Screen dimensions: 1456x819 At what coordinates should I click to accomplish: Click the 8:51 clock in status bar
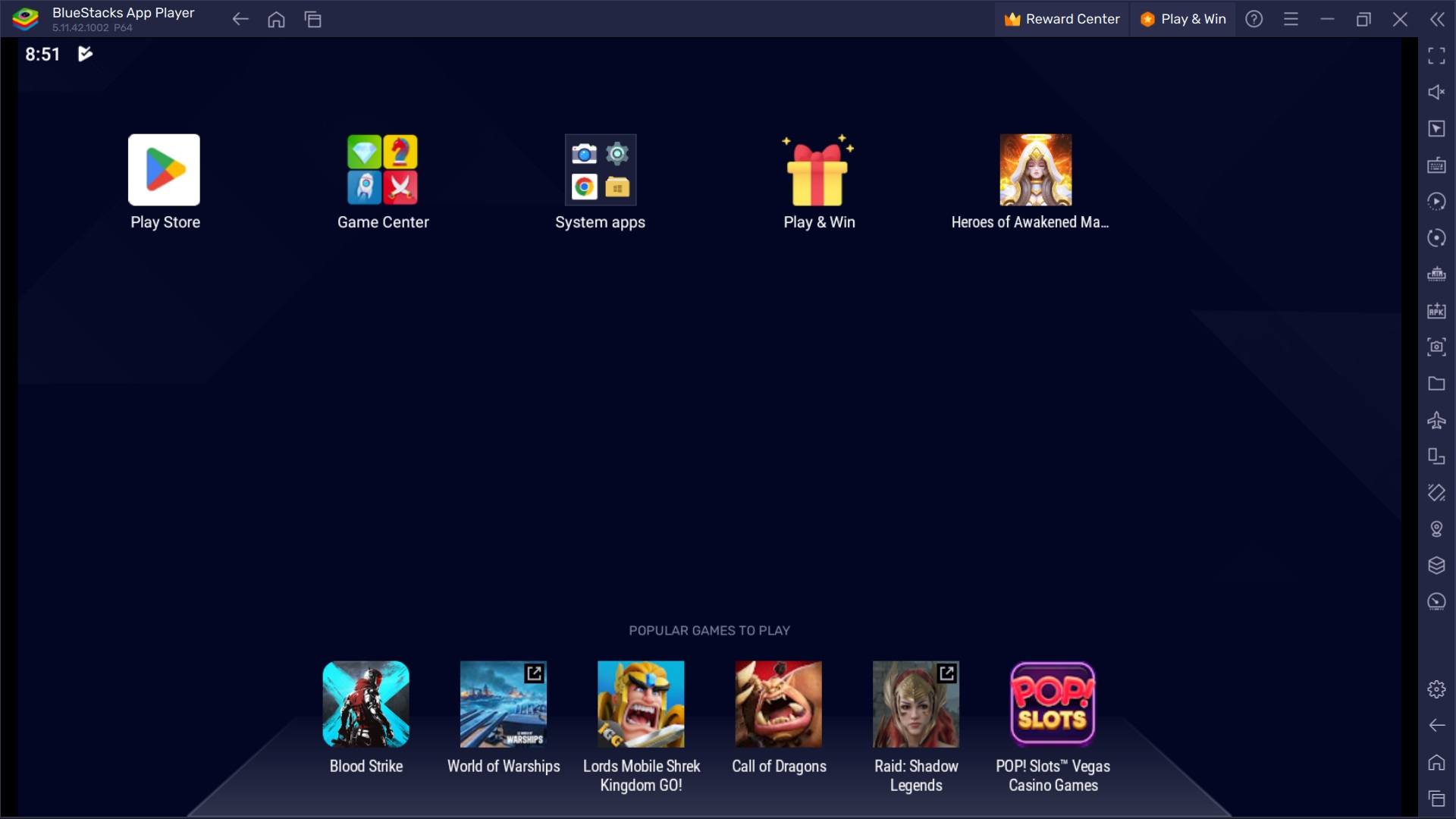(42, 54)
